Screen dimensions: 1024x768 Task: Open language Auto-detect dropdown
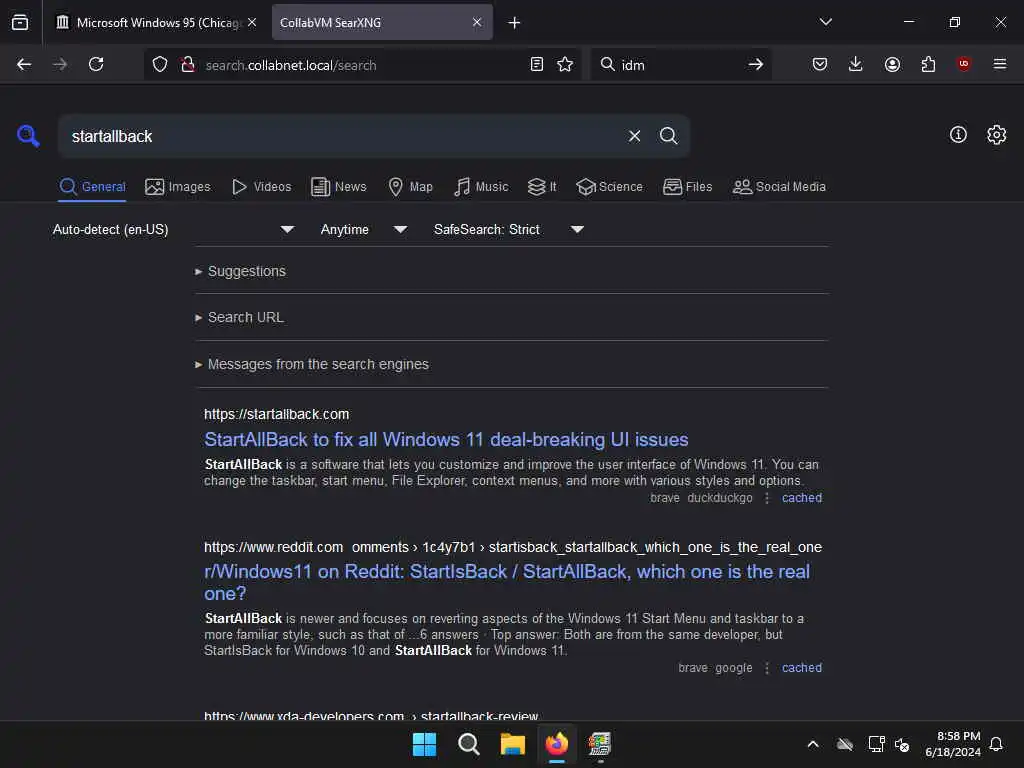coord(173,229)
